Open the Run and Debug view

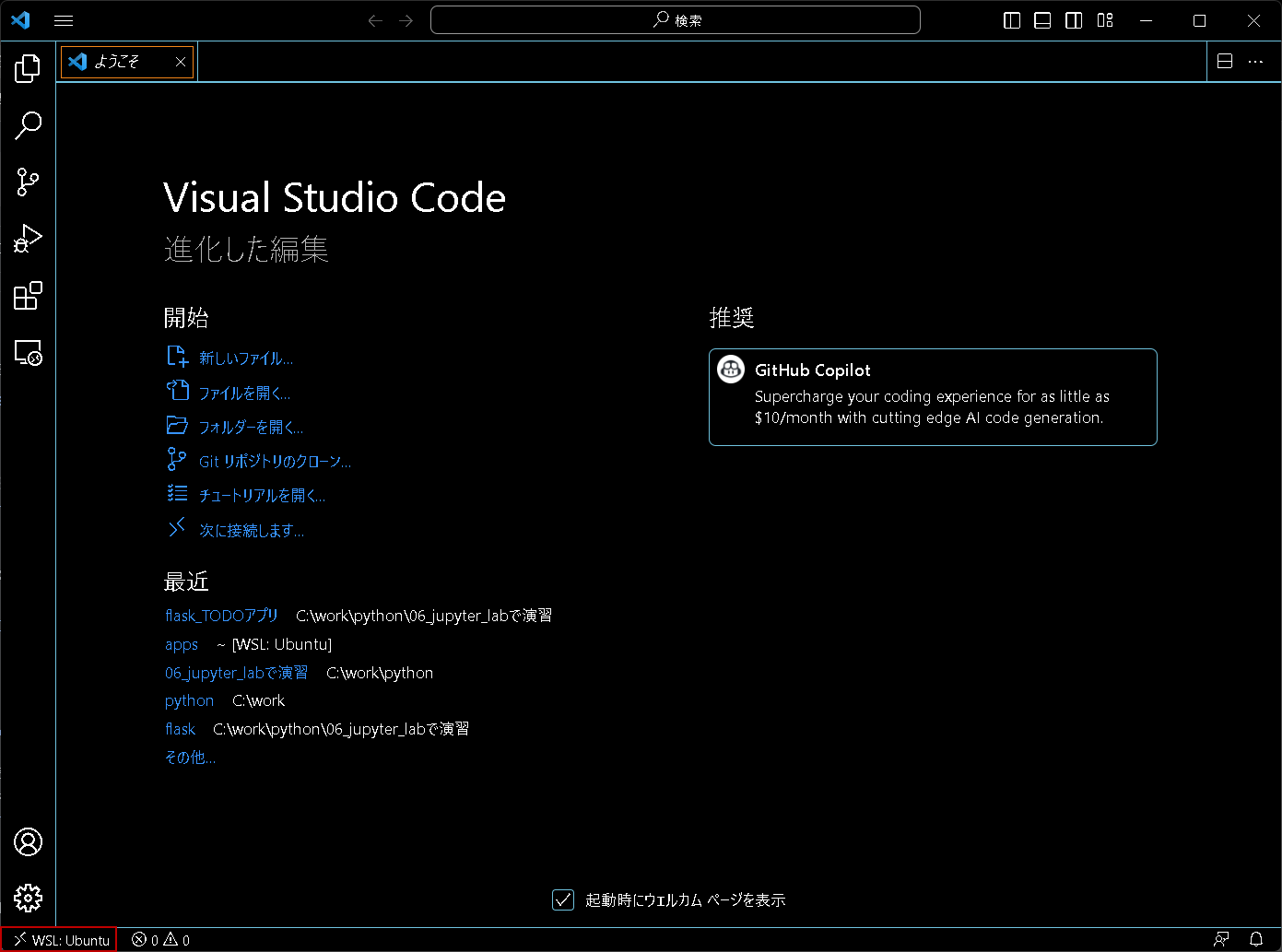click(28, 240)
